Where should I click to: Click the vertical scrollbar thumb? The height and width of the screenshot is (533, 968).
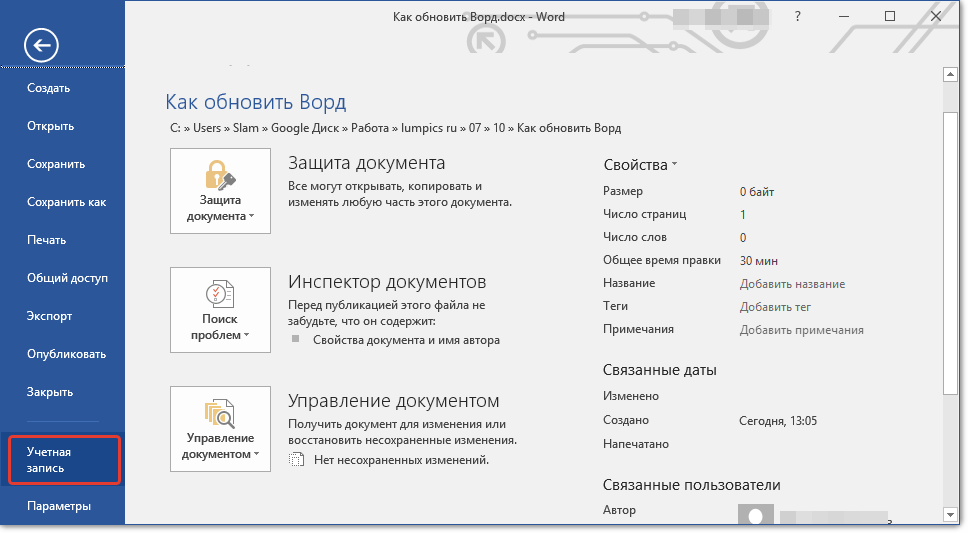click(950, 253)
